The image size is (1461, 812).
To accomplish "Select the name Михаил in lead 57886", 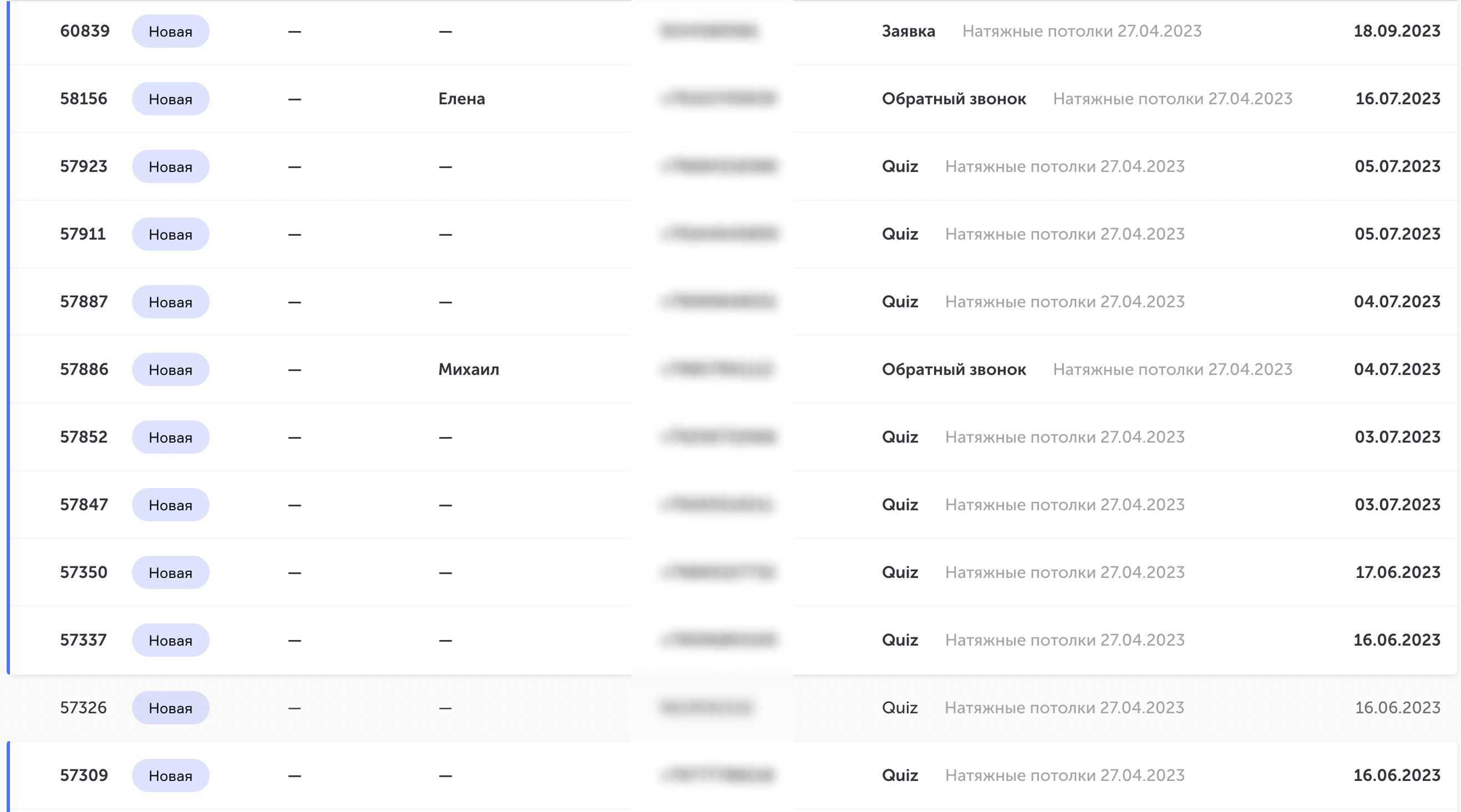I will 469,370.
